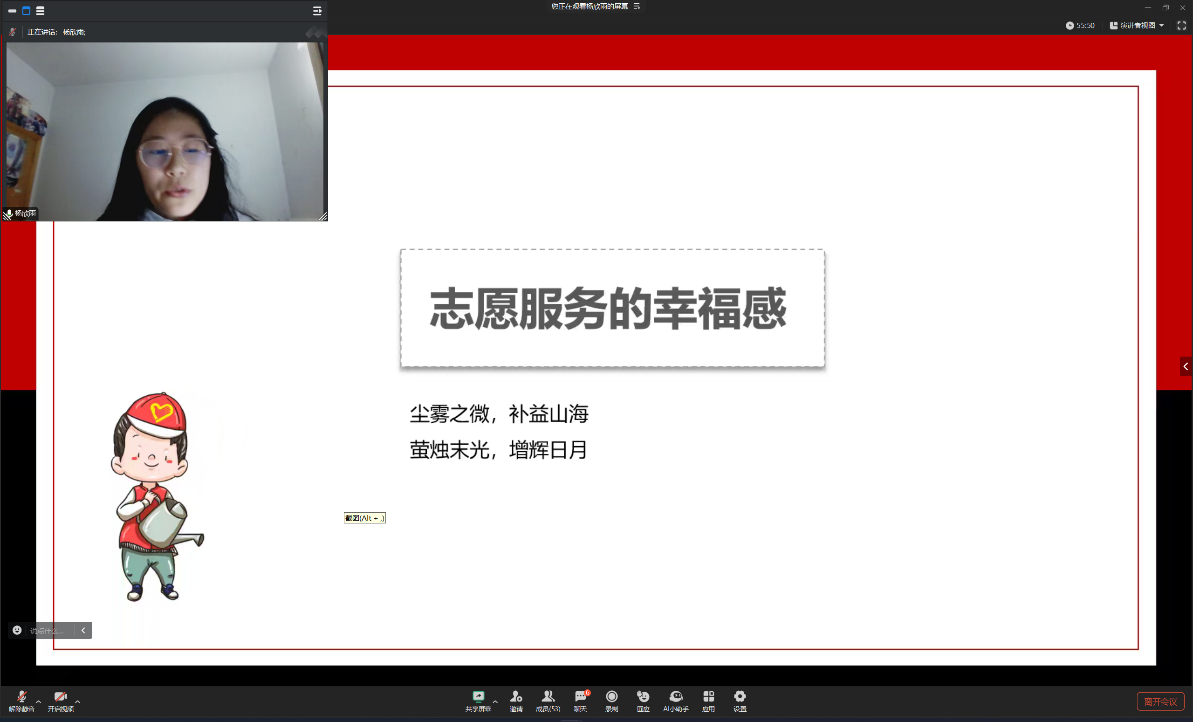The height and width of the screenshot is (722, 1193).
Task: Expand share screen options arrow
Action: (494, 701)
